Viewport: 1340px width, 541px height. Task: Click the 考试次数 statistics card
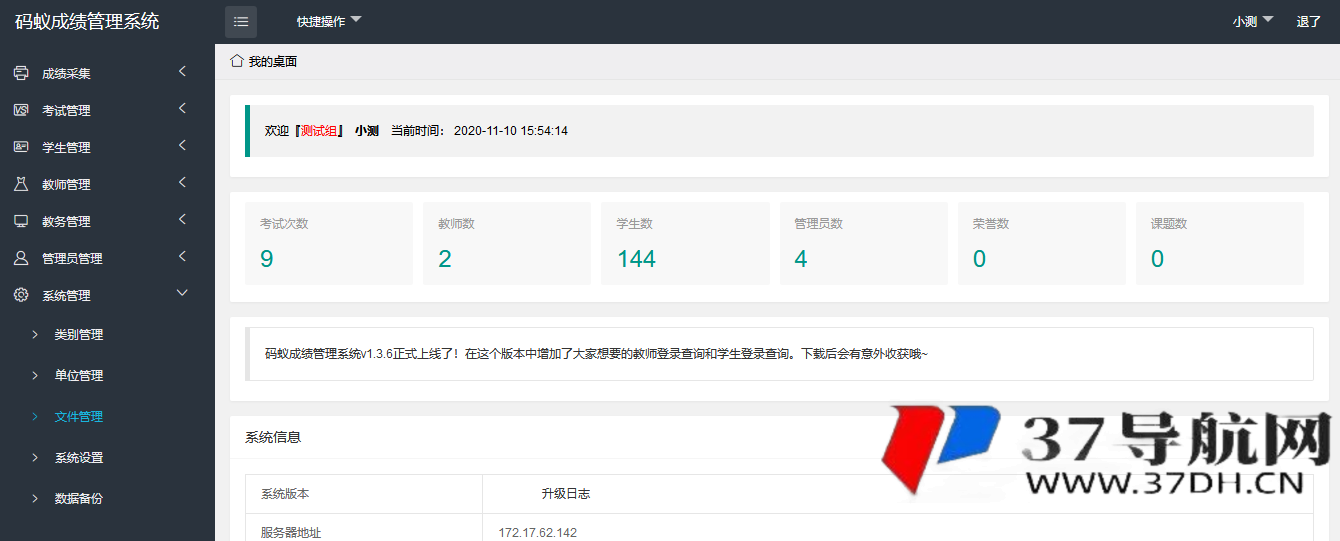(328, 243)
